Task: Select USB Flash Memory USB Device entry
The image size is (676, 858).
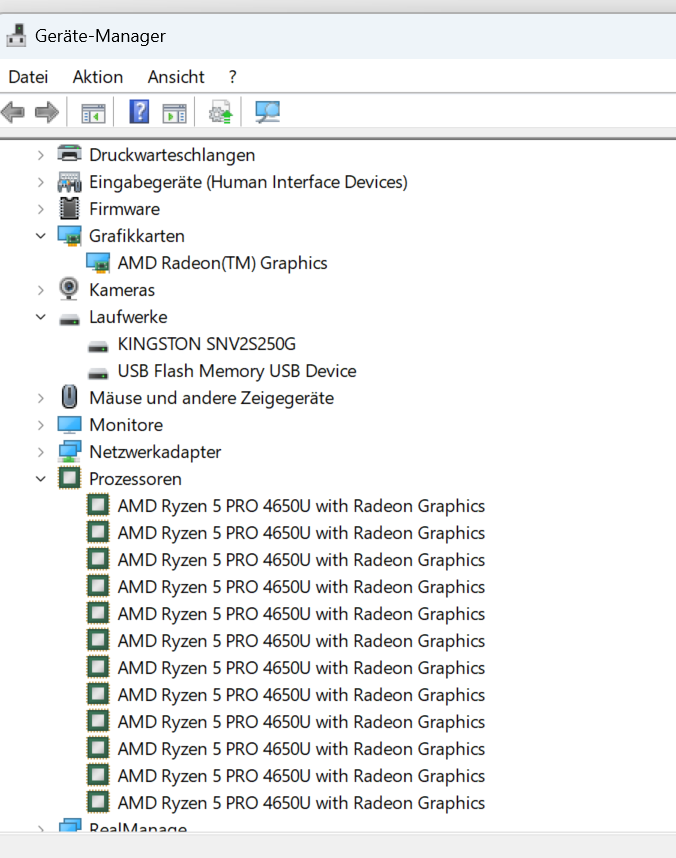Action: 237,371
